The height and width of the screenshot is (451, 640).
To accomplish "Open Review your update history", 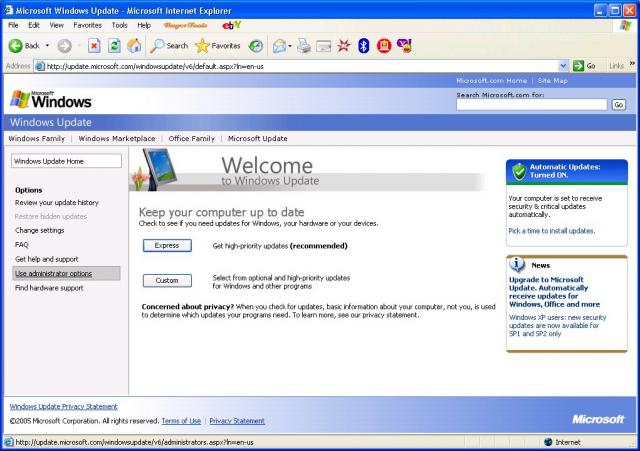I will point(57,203).
